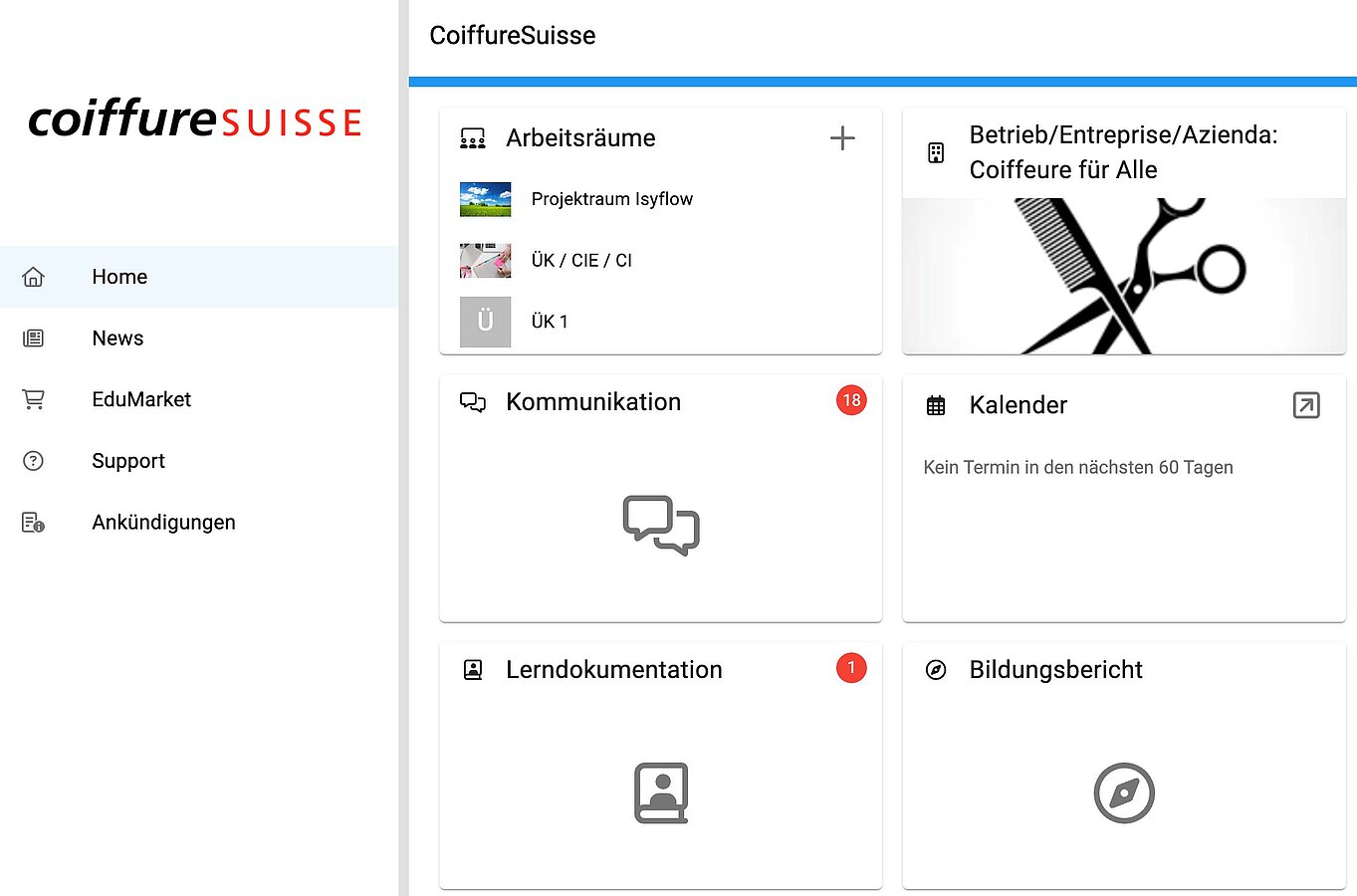The height and width of the screenshot is (896, 1357).
Task: Click the EduMarket shopping cart icon
Action: pos(33,399)
